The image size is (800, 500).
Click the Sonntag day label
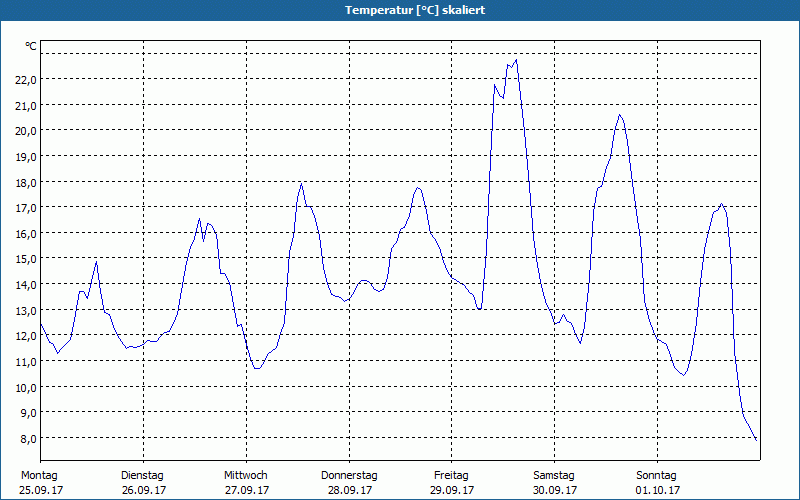tap(657, 476)
